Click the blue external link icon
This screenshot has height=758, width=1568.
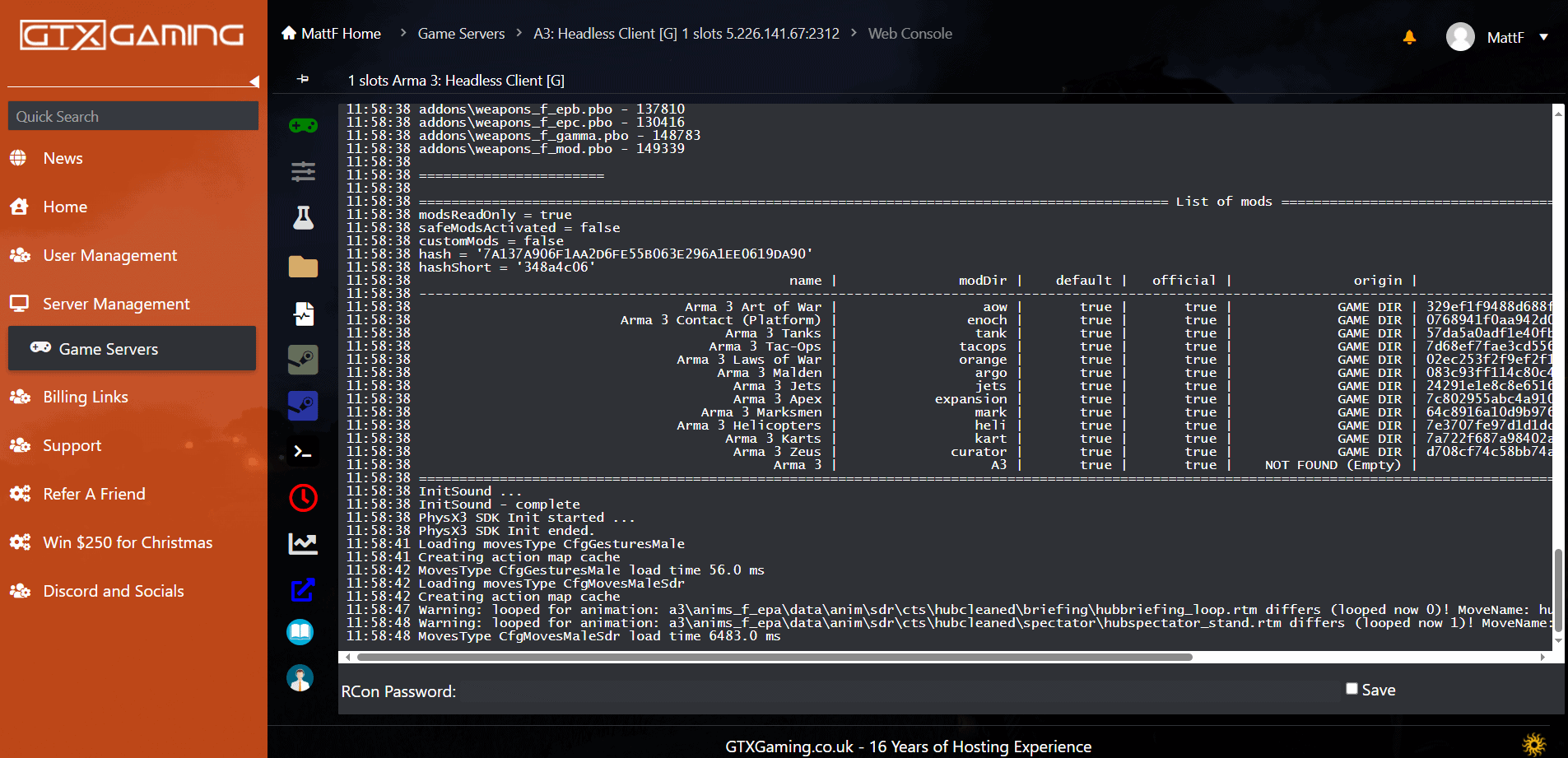[303, 589]
